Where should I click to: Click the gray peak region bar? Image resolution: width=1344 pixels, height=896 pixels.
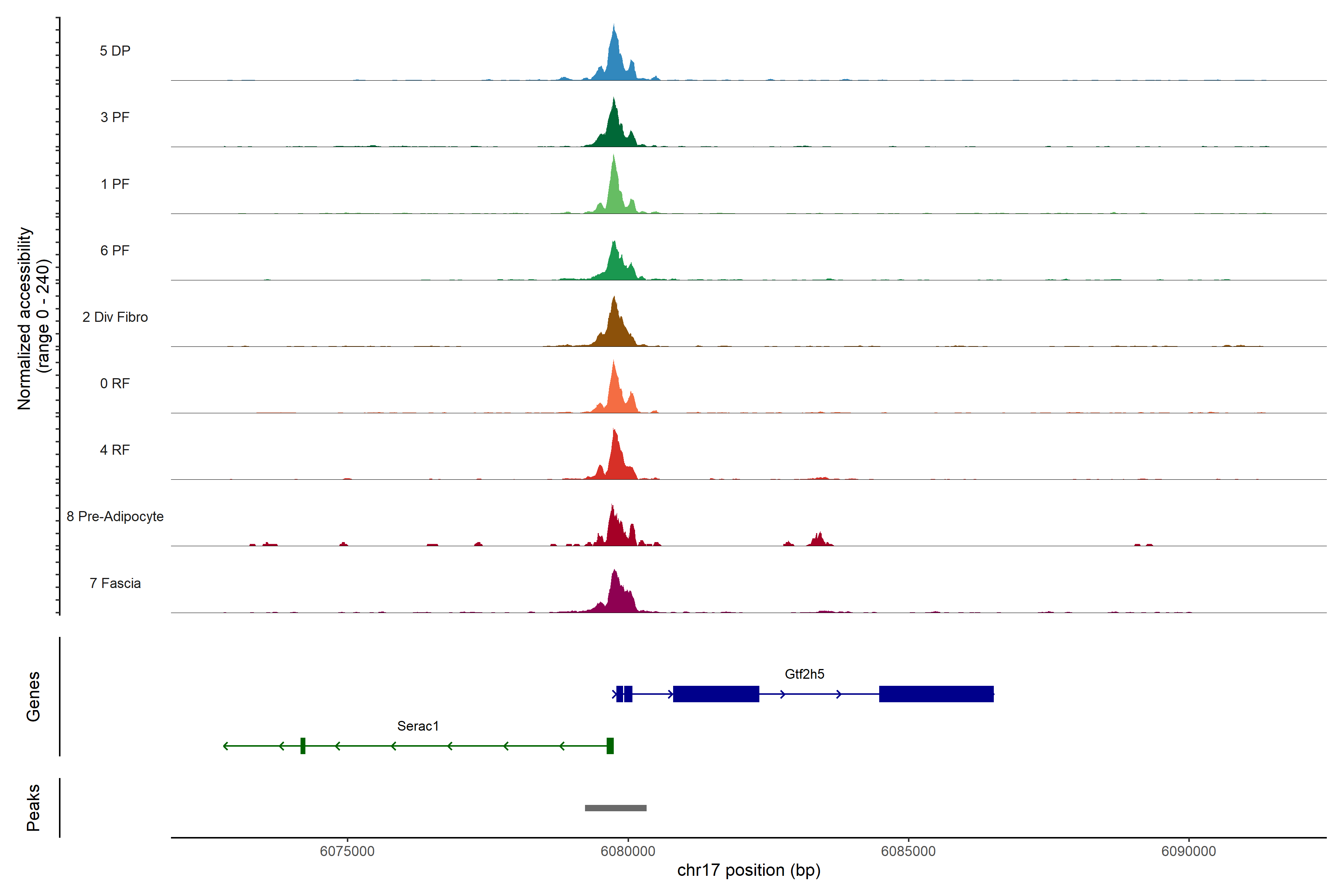pyautogui.click(x=615, y=808)
